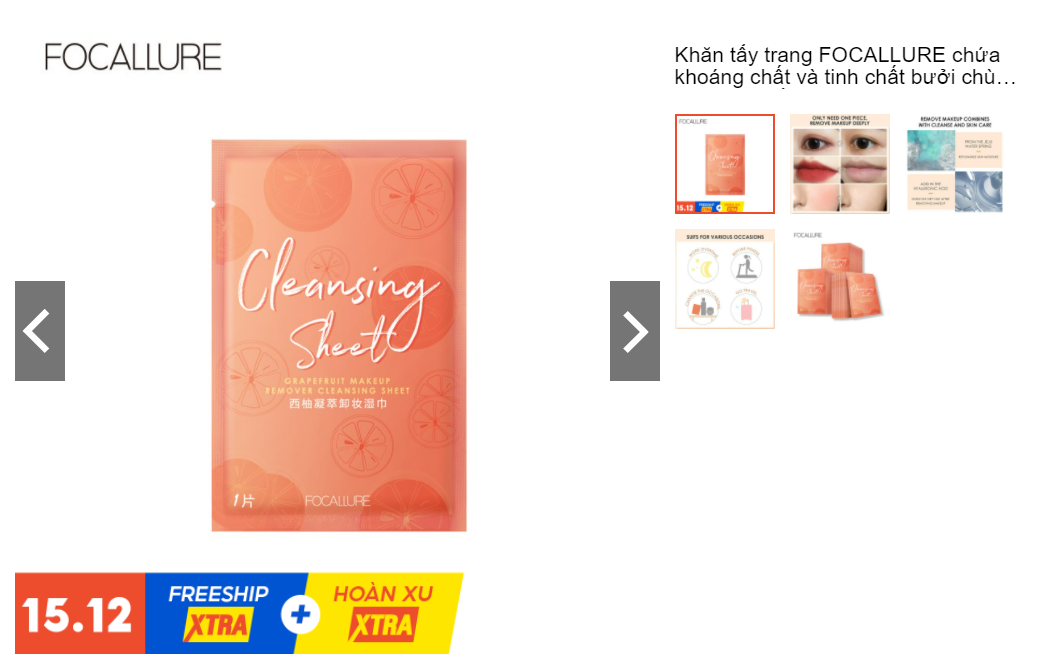Click the white plus icon in promo banner
Image resolution: width=1043 pixels, height=663 pixels.
coord(300,614)
